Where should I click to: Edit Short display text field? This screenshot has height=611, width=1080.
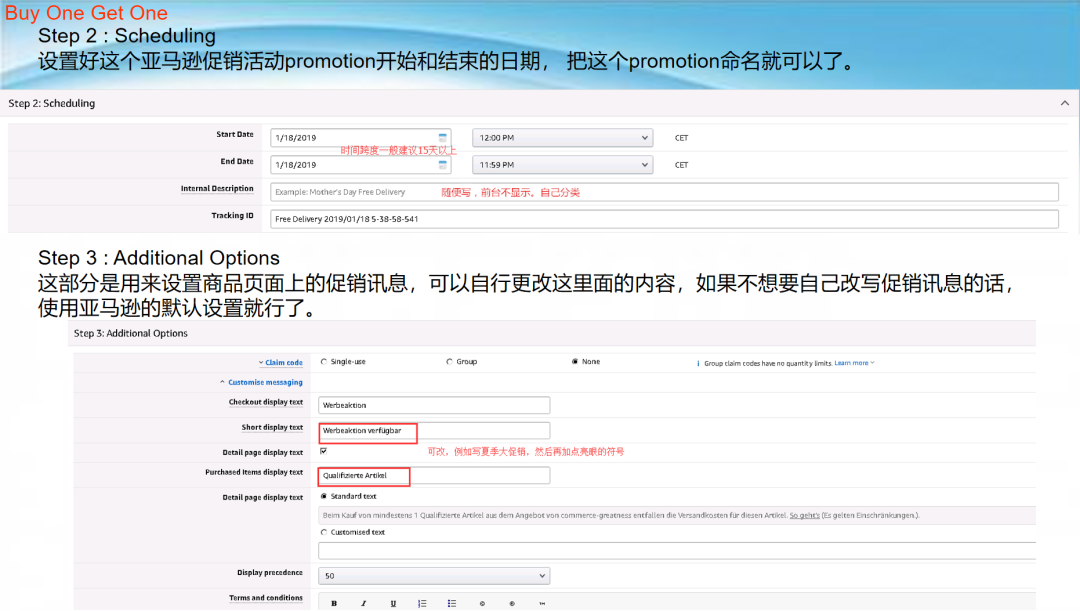[434, 431]
